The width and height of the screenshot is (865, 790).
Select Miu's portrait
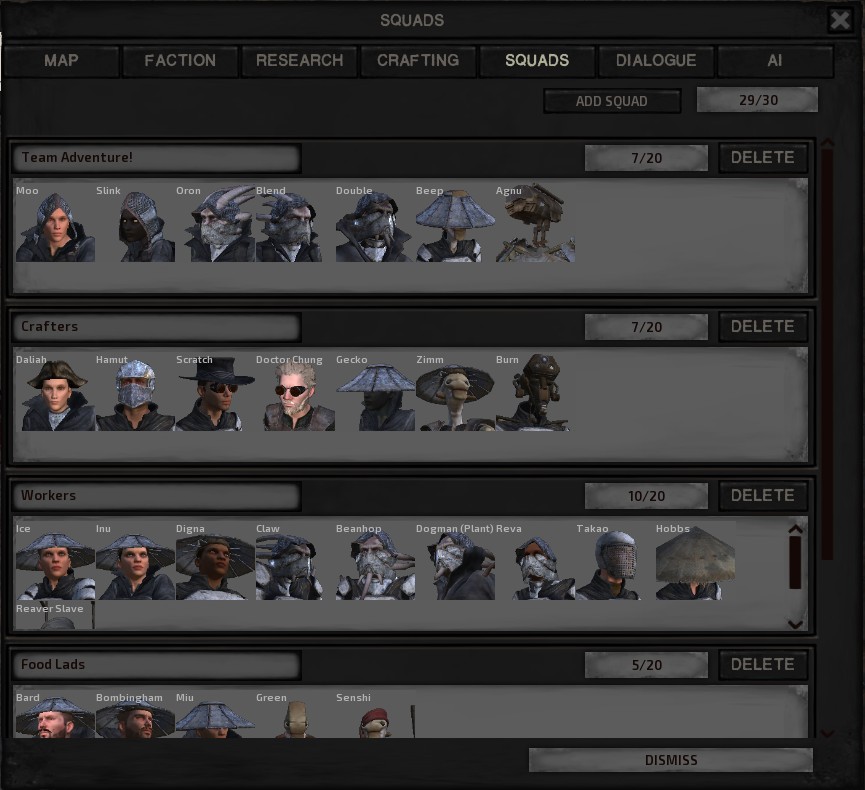point(215,715)
